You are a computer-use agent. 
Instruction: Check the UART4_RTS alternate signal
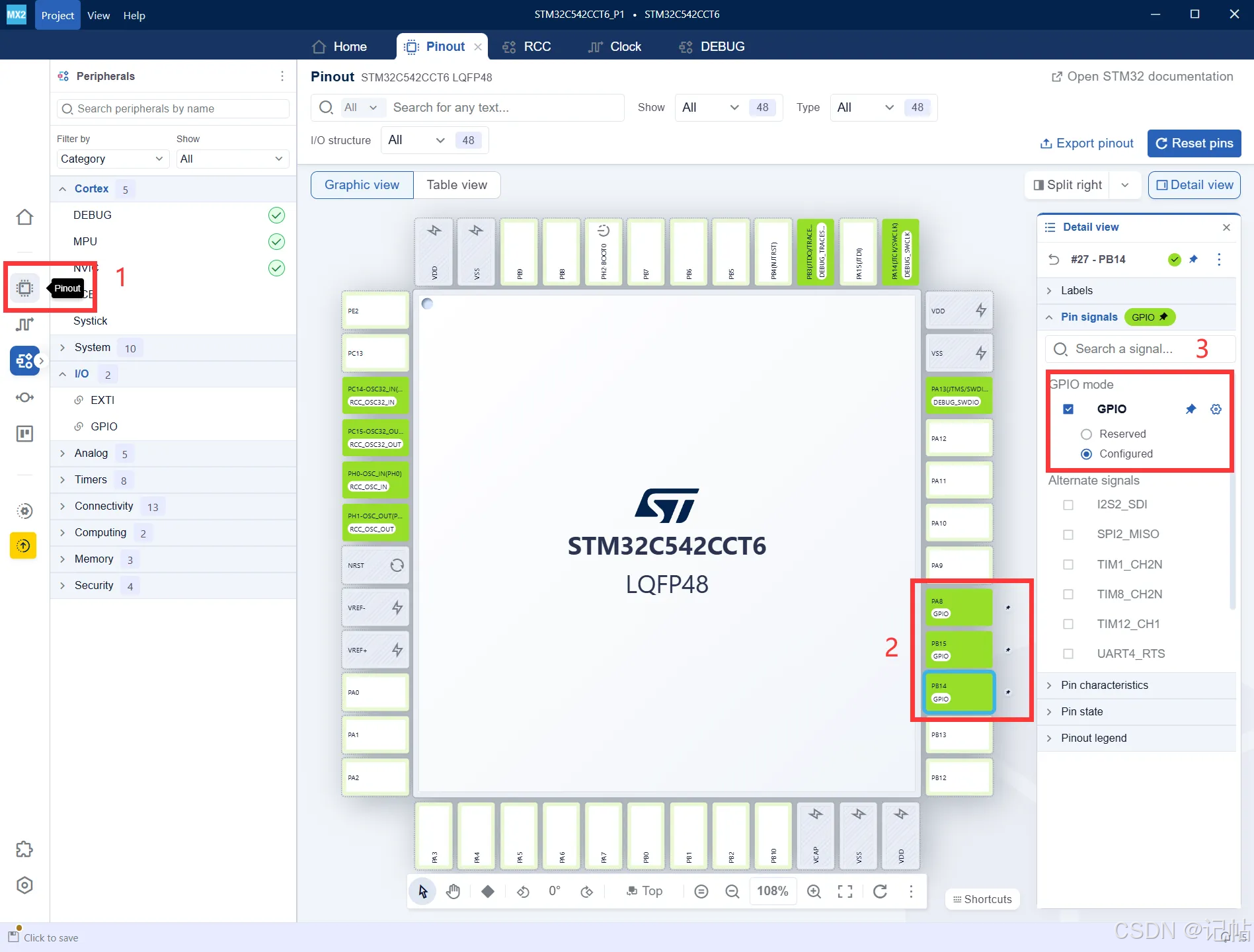(1068, 654)
